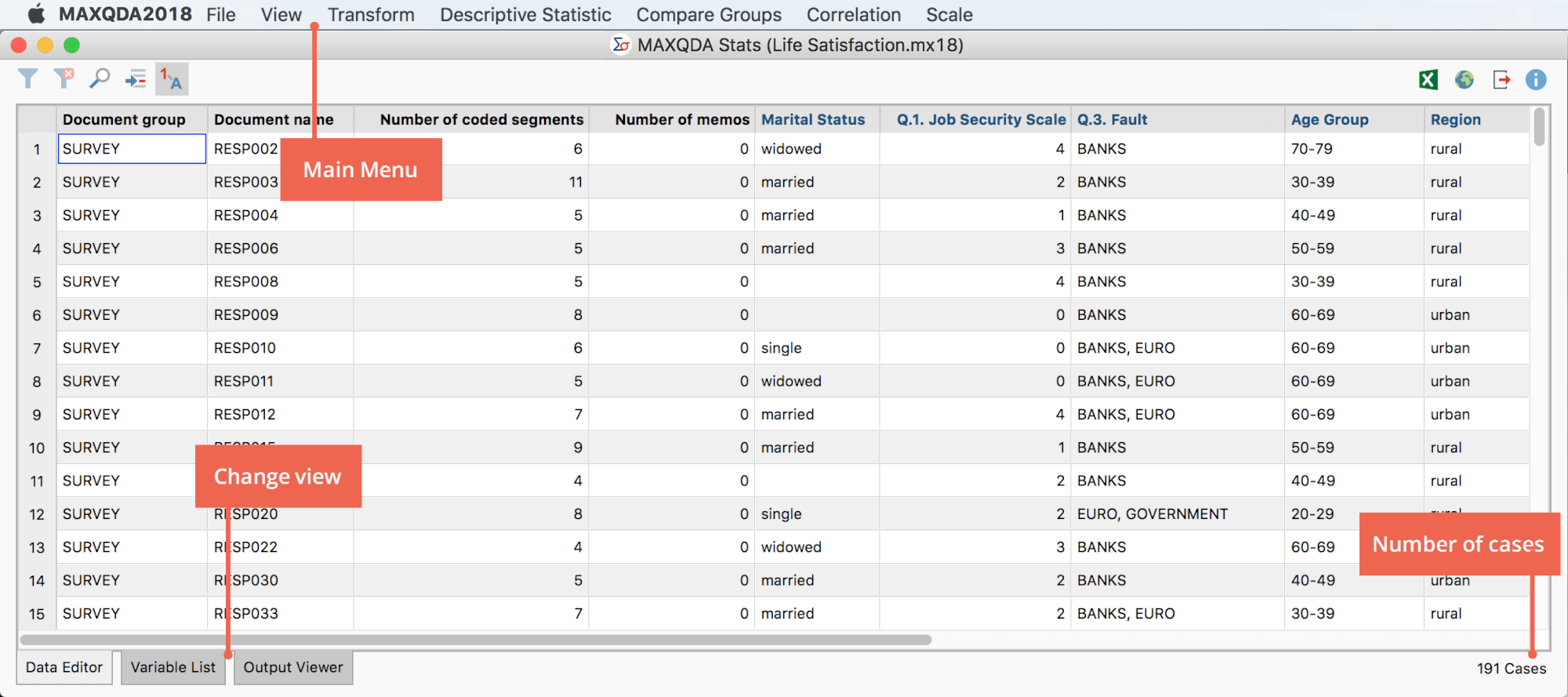Open the MAXQDA2018 application menu
The image size is (1568, 697).
pyautogui.click(x=125, y=14)
